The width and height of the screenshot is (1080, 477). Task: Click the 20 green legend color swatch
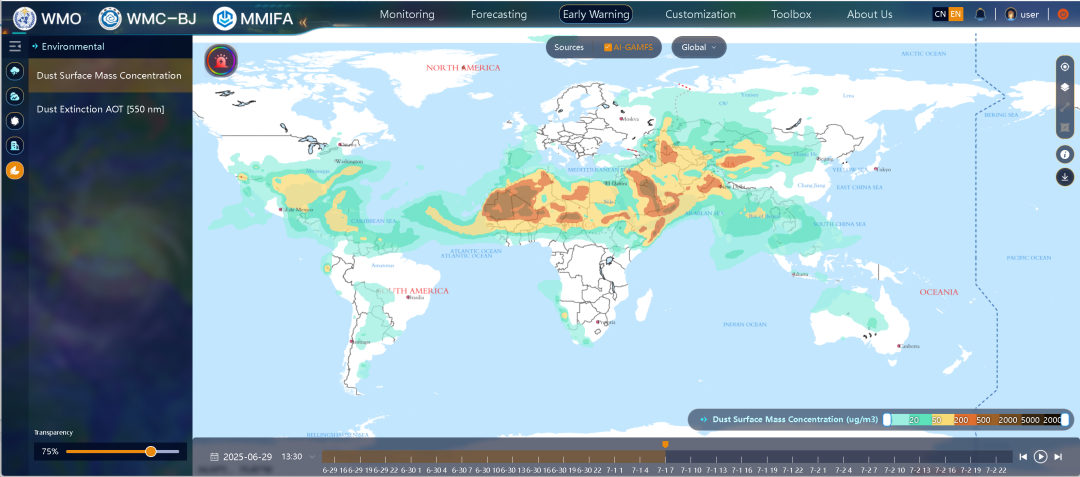tap(921, 419)
